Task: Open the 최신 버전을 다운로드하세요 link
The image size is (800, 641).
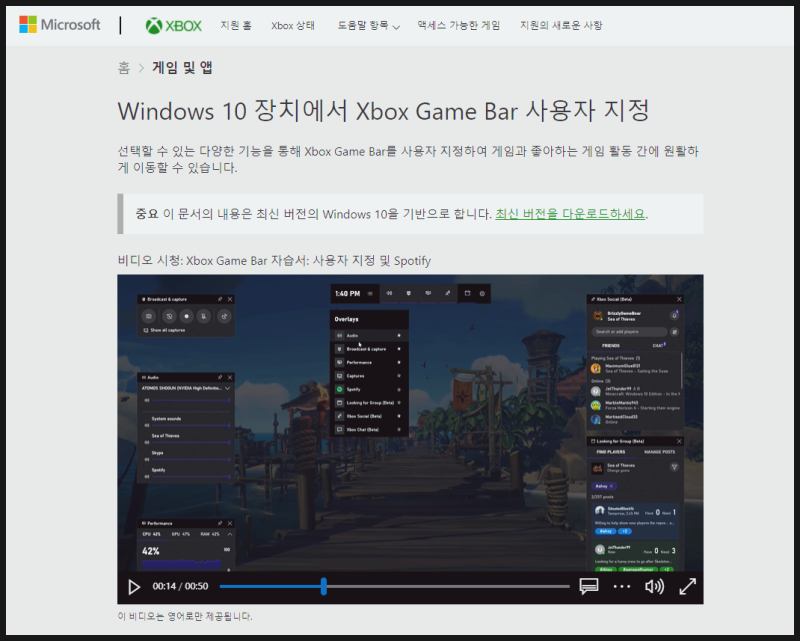Action: [570, 214]
